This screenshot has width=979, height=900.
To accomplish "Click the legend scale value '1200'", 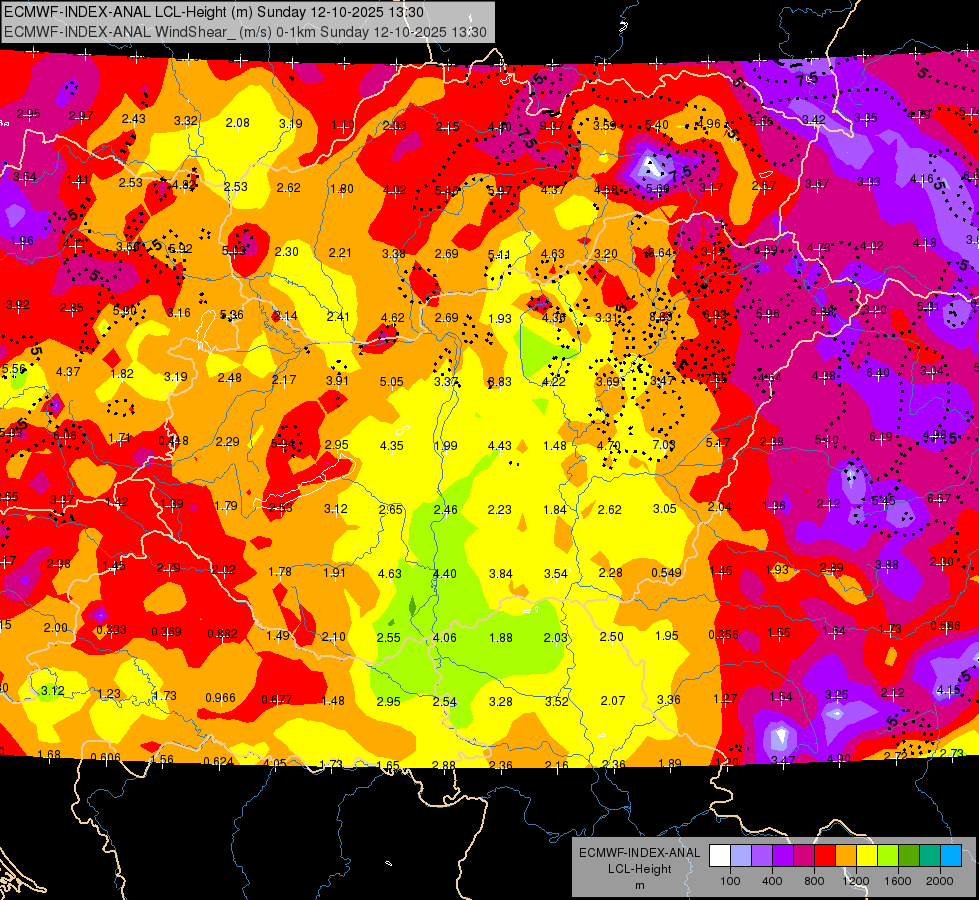I will tap(856, 881).
